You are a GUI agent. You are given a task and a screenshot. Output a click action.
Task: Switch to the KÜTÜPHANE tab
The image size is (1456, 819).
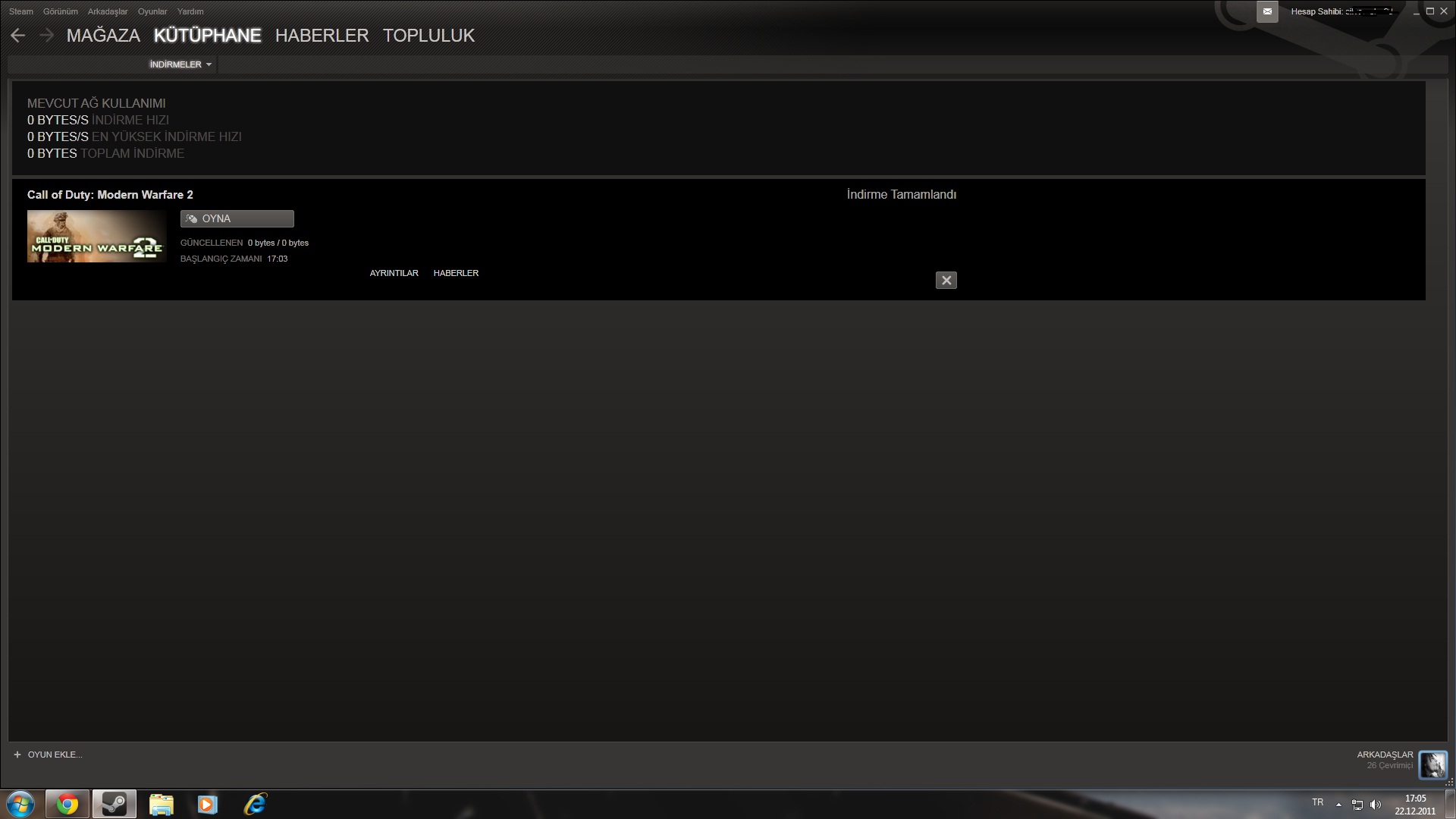(207, 36)
